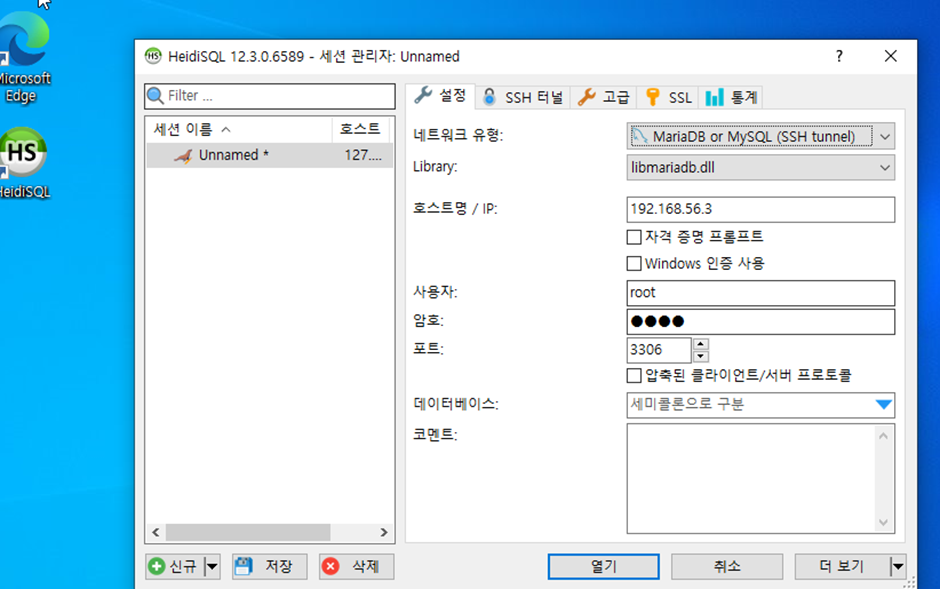Screen dimensions: 940x589
Task: Enable 압축된 클라이언트/서버 프로토콜 checkbox
Action: click(x=634, y=376)
